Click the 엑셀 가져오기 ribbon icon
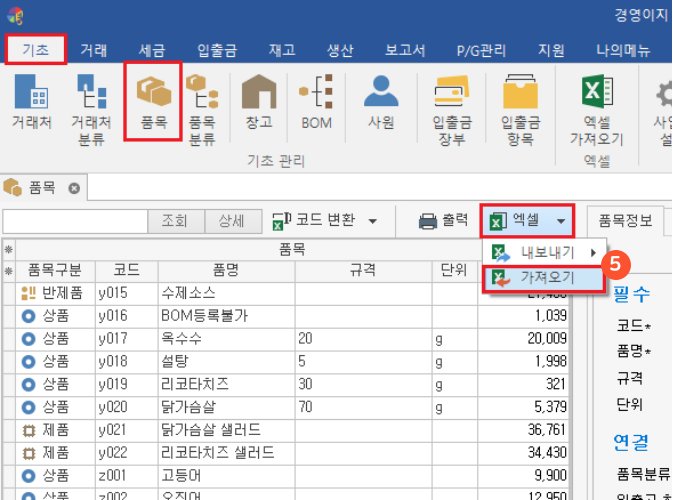The height and width of the screenshot is (500, 700). [x=596, y=108]
